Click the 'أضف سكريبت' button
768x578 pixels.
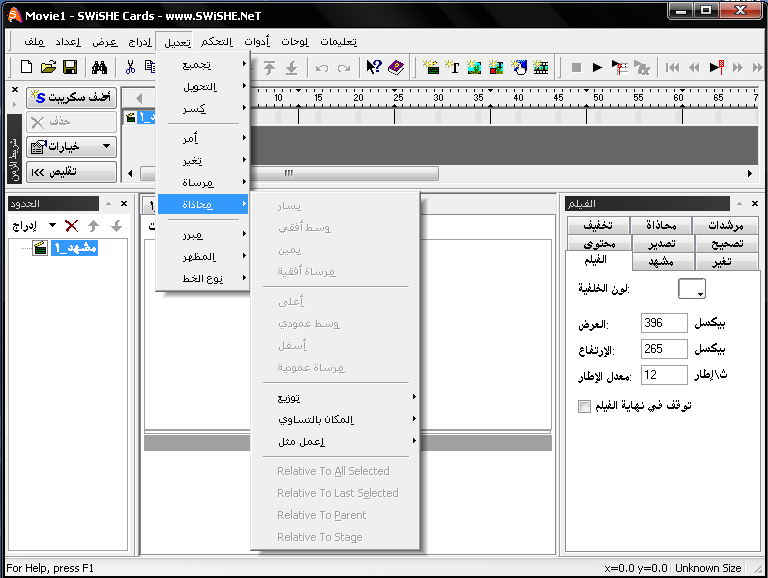(71, 97)
